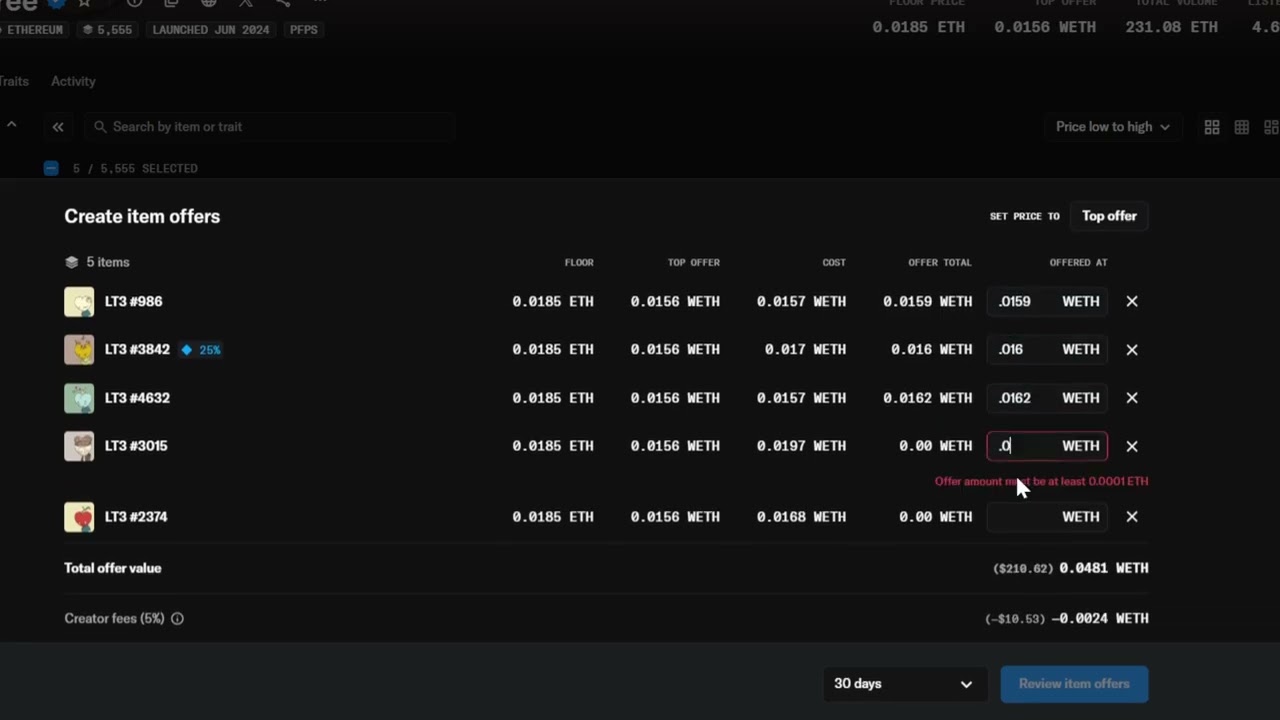
Task: Set price to Top offer
Action: point(1109,216)
